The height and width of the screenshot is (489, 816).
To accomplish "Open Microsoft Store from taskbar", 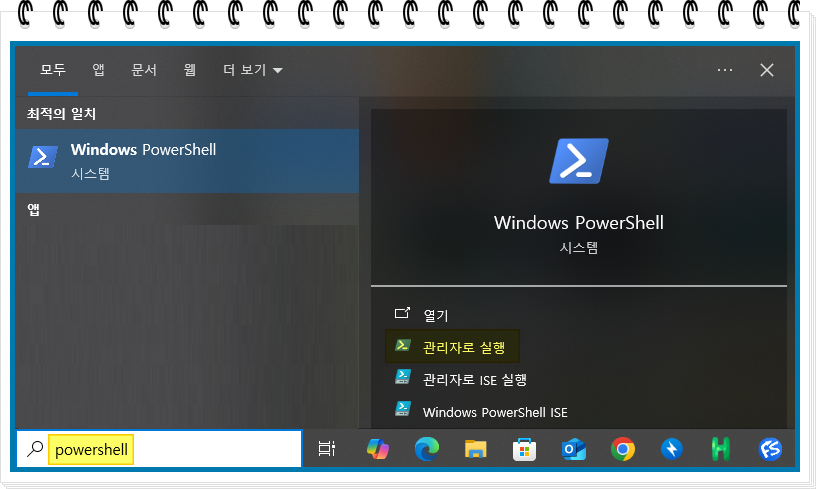I will pyautogui.click(x=525, y=449).
